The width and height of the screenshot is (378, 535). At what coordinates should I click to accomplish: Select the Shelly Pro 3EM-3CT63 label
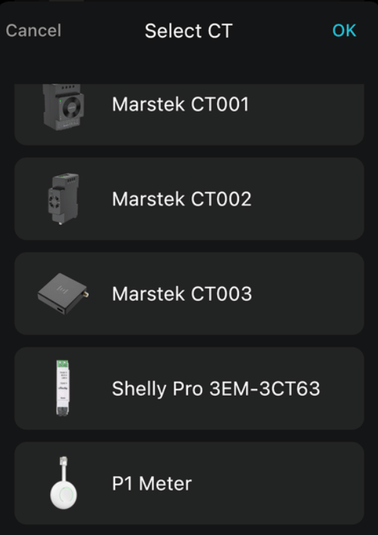click(216, 389)
